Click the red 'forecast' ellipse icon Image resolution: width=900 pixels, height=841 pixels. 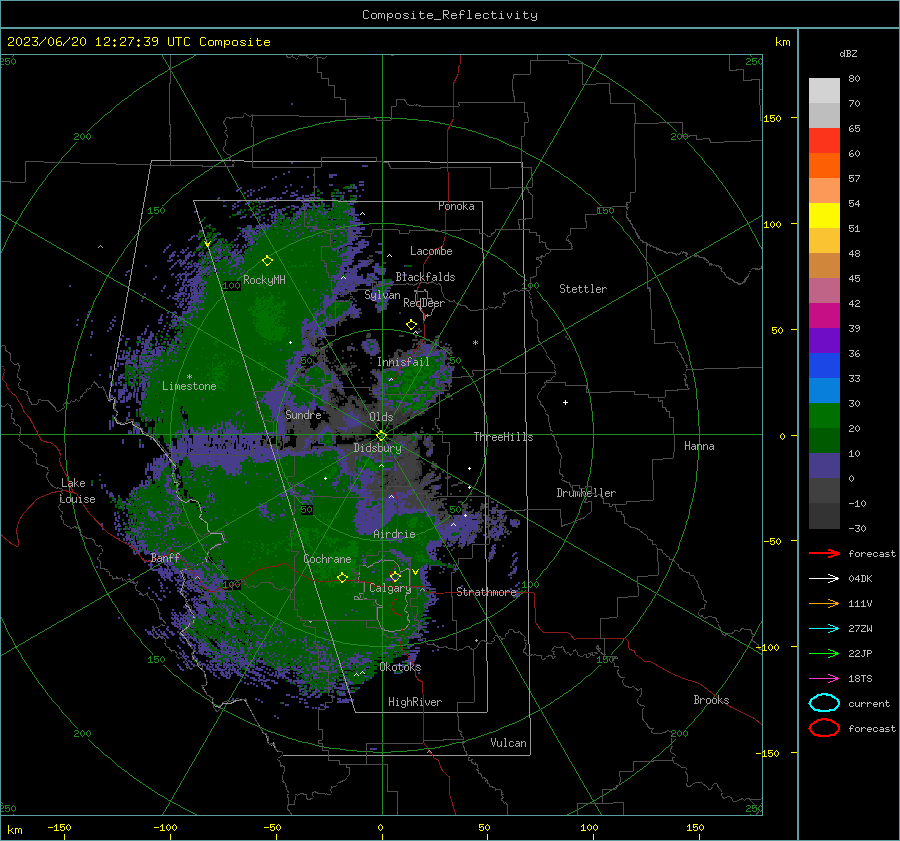pyautogui.click(x=824, y=728)
